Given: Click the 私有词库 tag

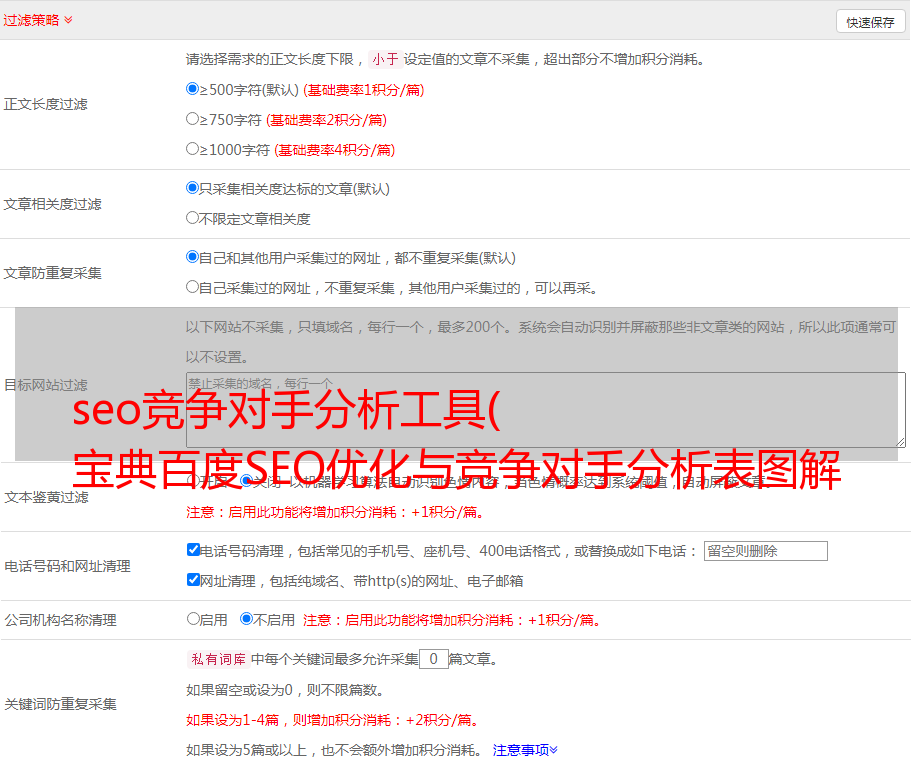Looking at the screenshot, I should click(x=215, y=659).
